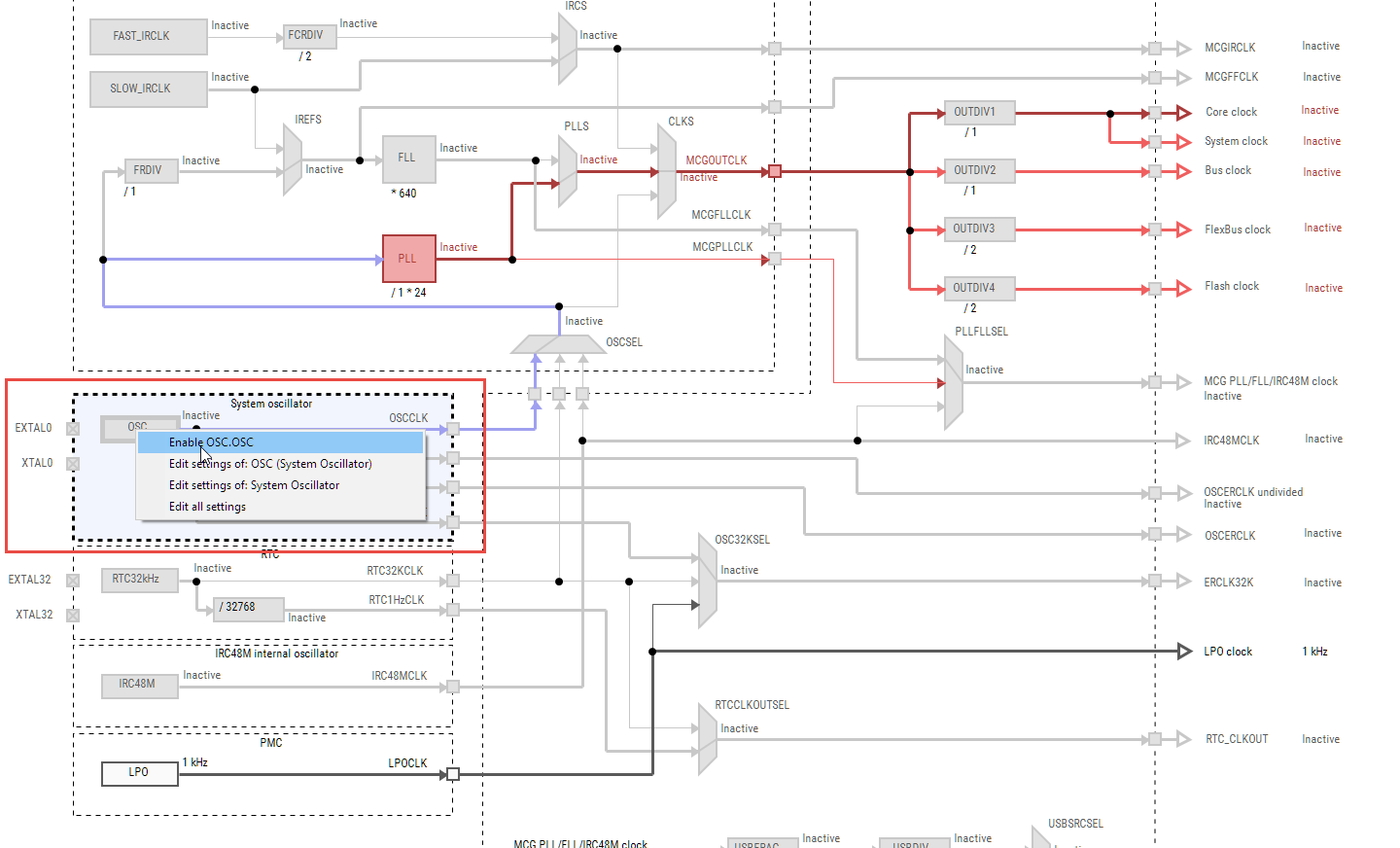Screen dimensions: 1400x848
Task: Click the OSC32KSEL multiplexer
Action: pyautogui.click(x=707, y=581)
